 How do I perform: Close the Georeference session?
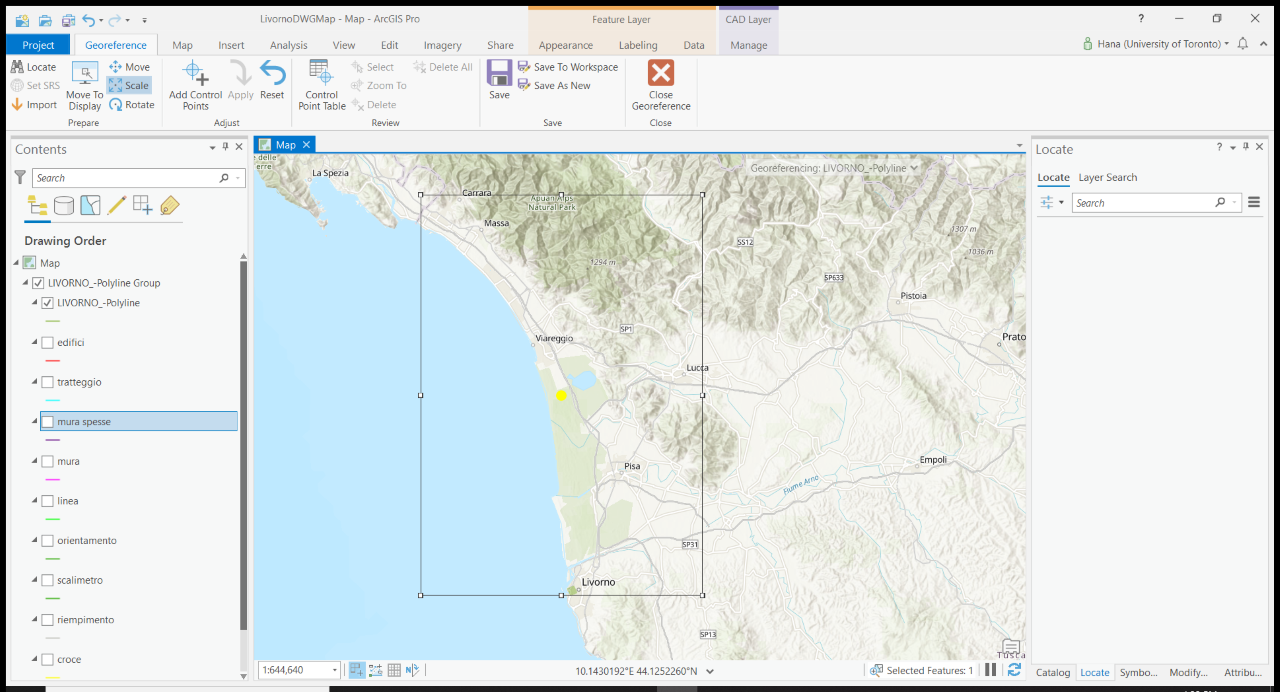pos(661,86)
